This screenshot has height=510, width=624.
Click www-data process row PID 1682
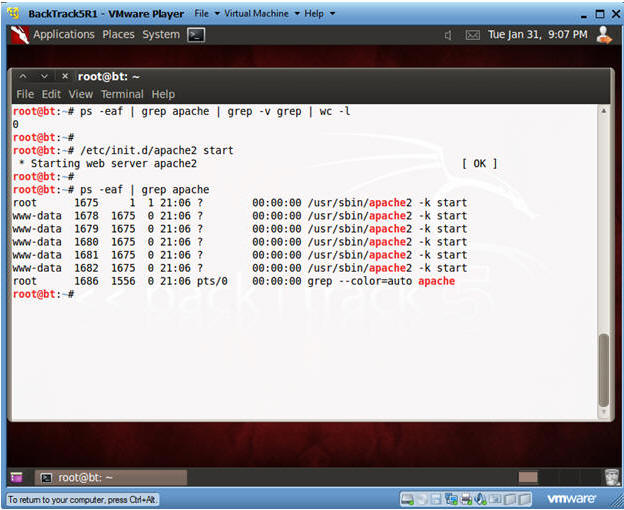240,268
